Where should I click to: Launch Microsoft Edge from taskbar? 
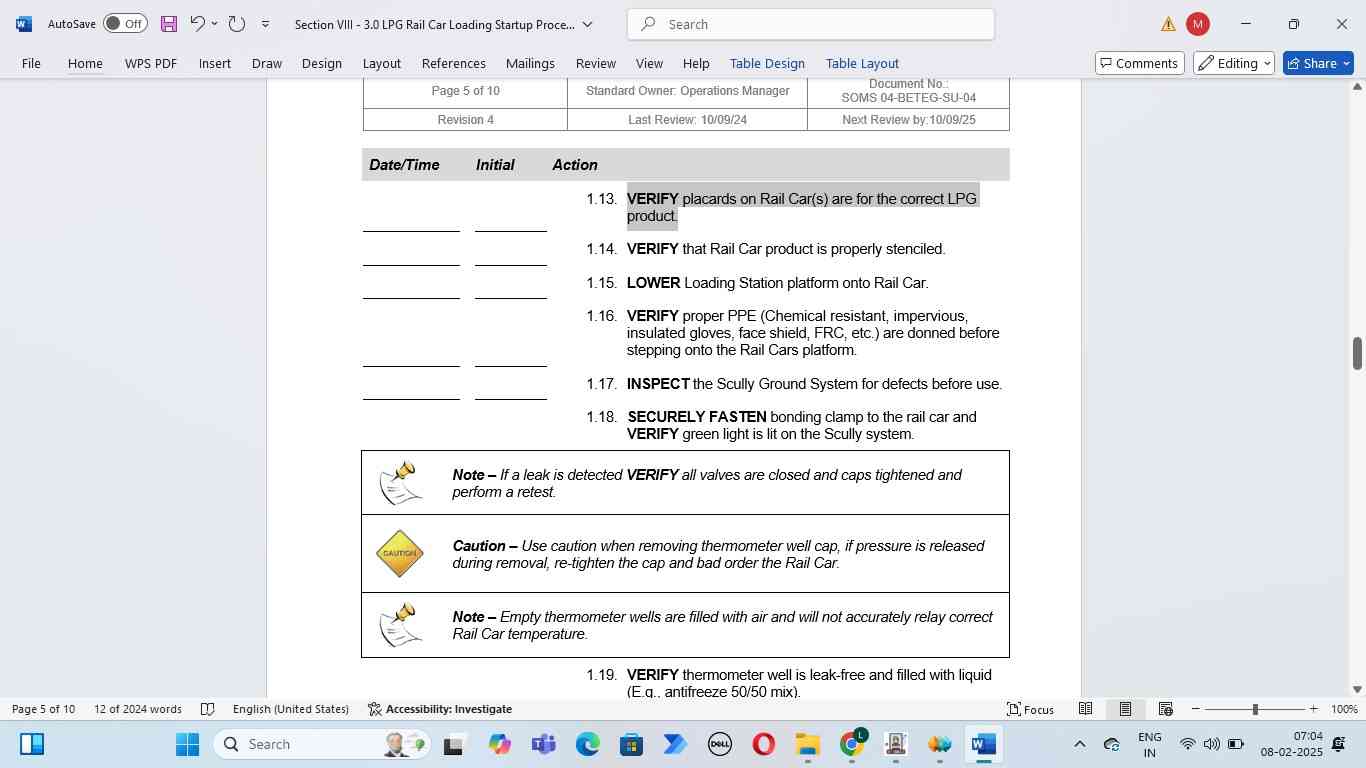coord(587,744)
